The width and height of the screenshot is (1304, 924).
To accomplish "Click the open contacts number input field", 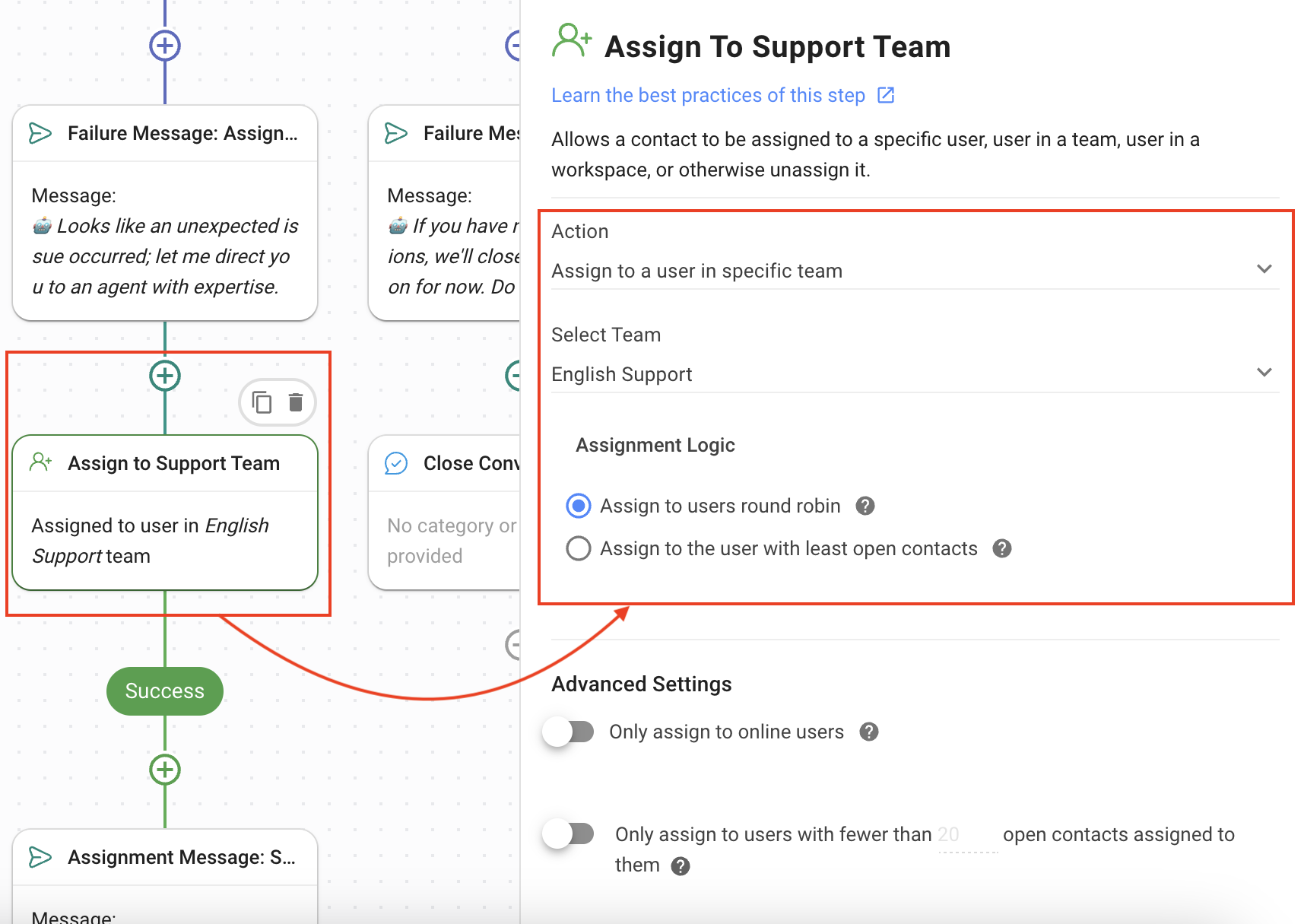I will click(966, 835).
